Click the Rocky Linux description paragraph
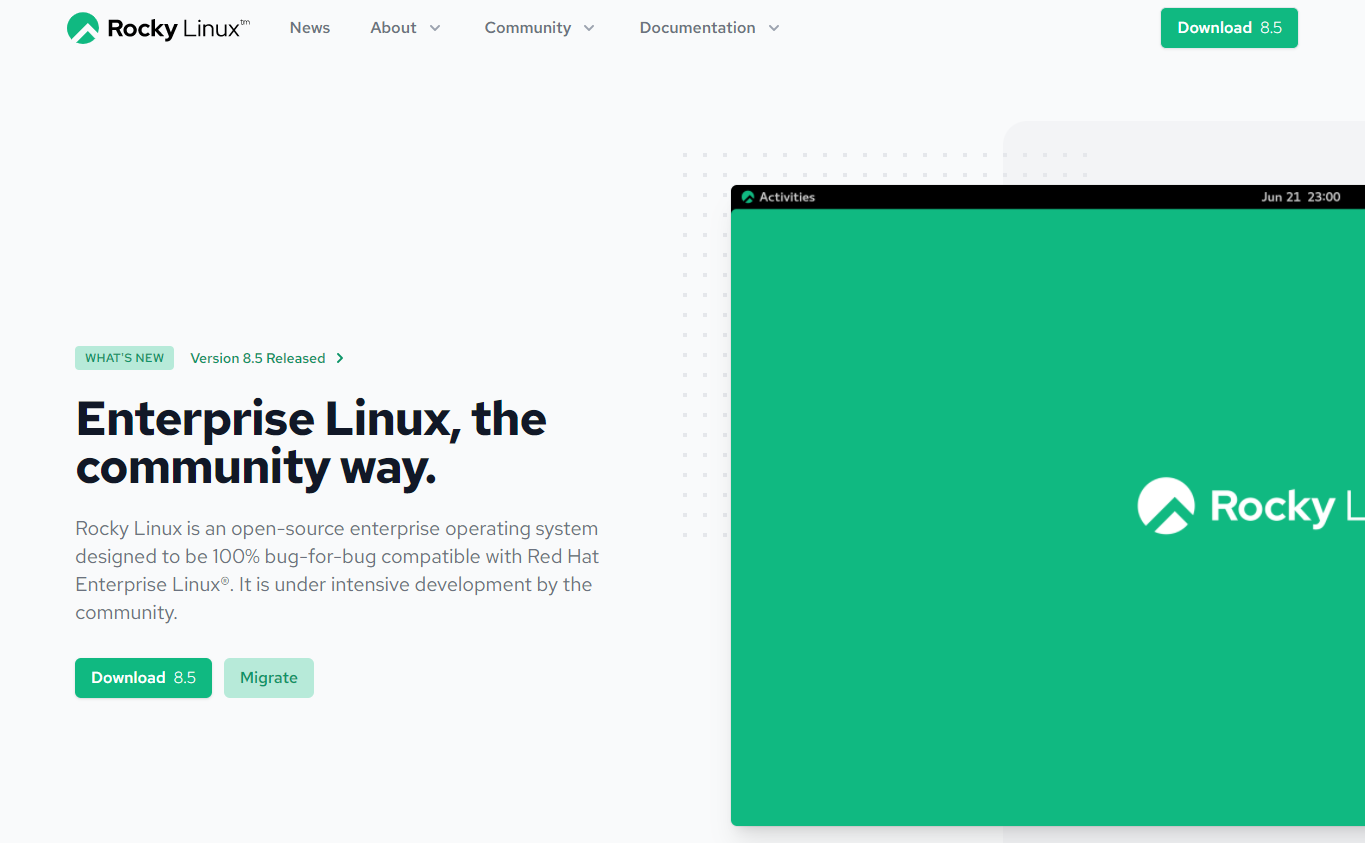1365x843 pixels. pyautogui.click(x=337, y=570)
